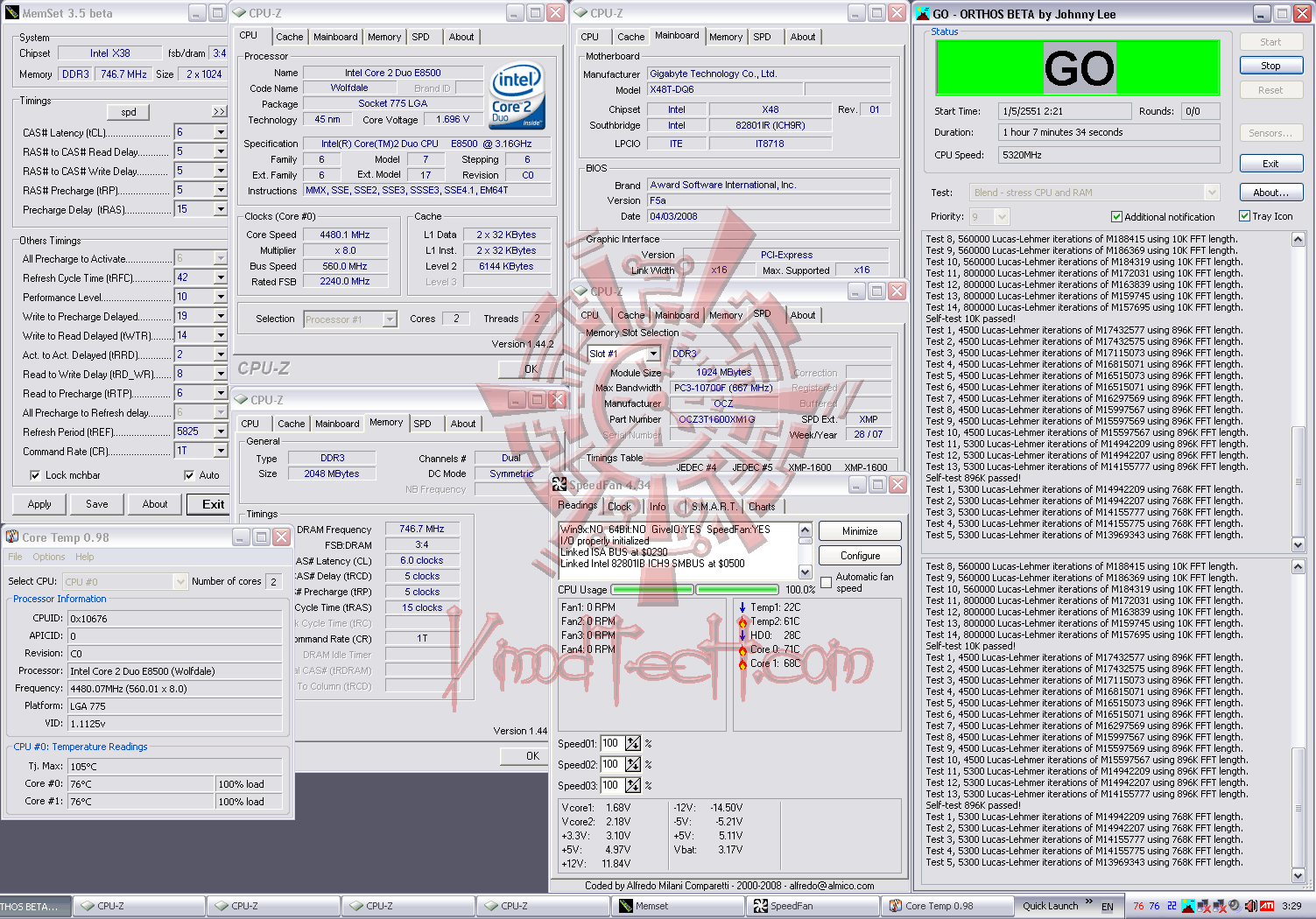Open the red speaker volume icon in the tray
The width and height of the screenshot is (1316, 919).
1250,906
